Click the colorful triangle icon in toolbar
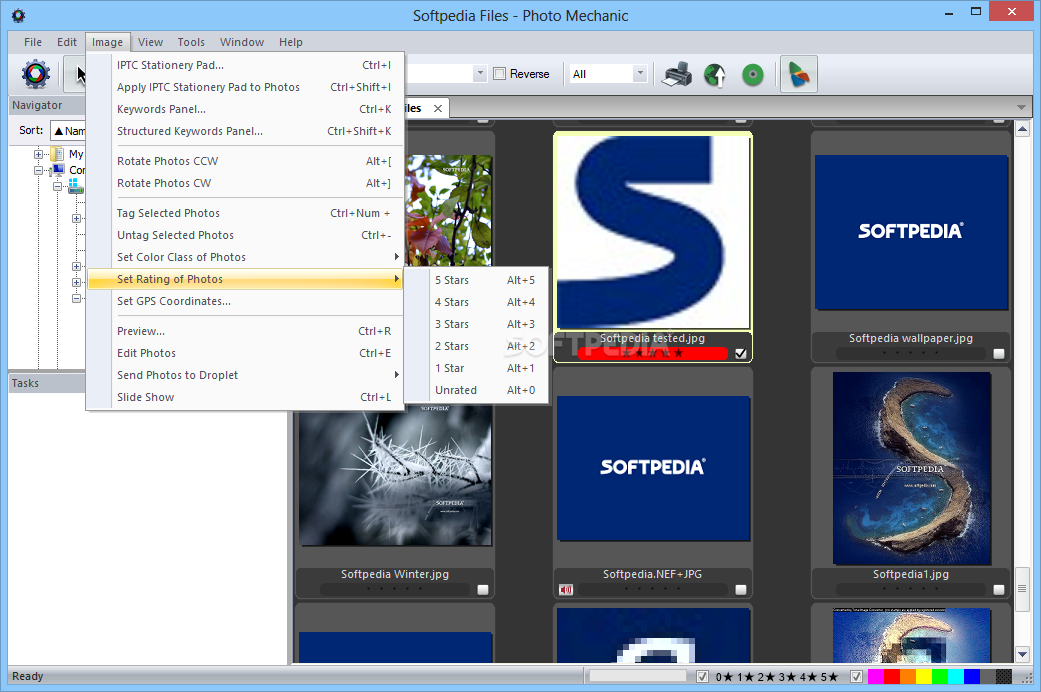Screen dimensions: 1041x692 point(798,74)
